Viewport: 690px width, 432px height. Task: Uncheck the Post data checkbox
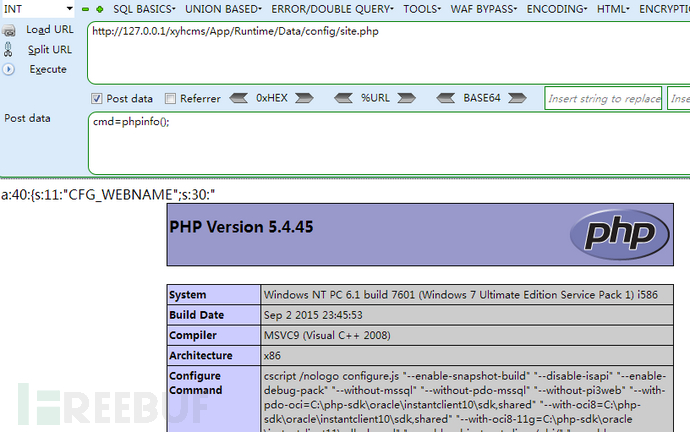96,99
